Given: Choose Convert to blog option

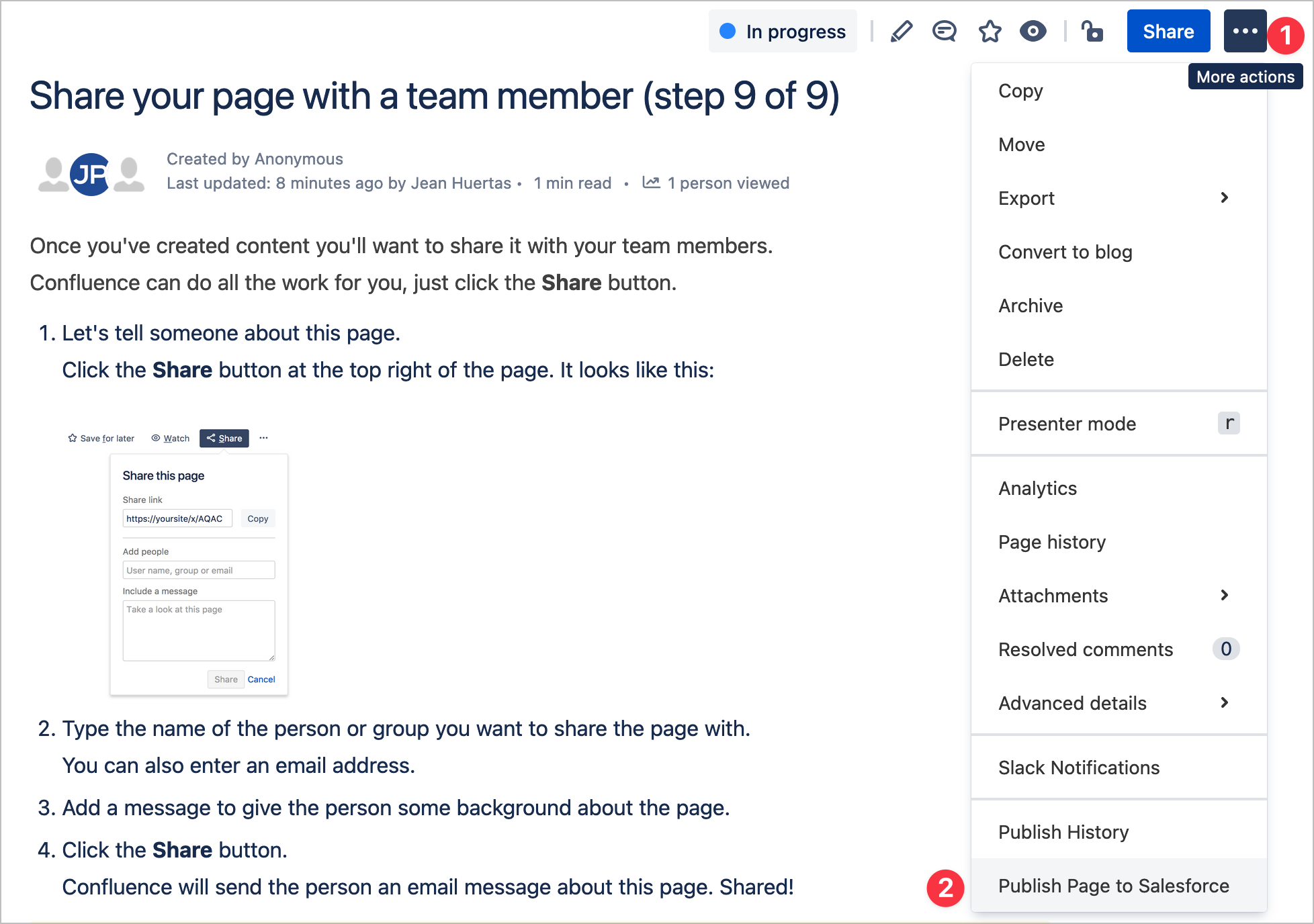Looking at the screenshot, I should [x=1065, y=252].
